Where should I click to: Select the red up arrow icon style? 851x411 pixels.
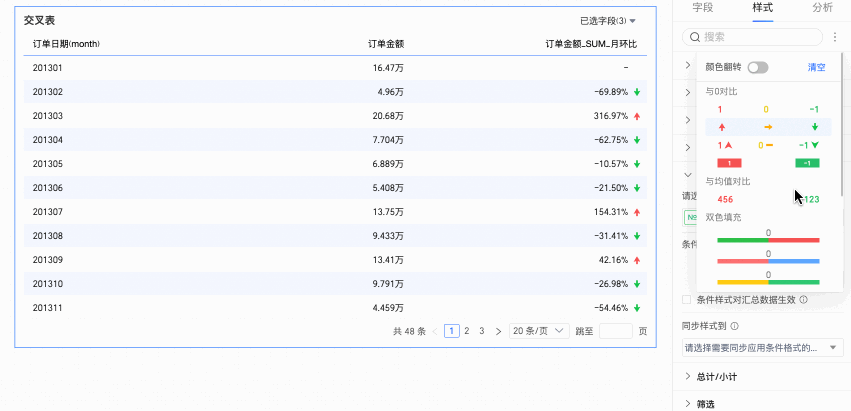click(722, 127)
